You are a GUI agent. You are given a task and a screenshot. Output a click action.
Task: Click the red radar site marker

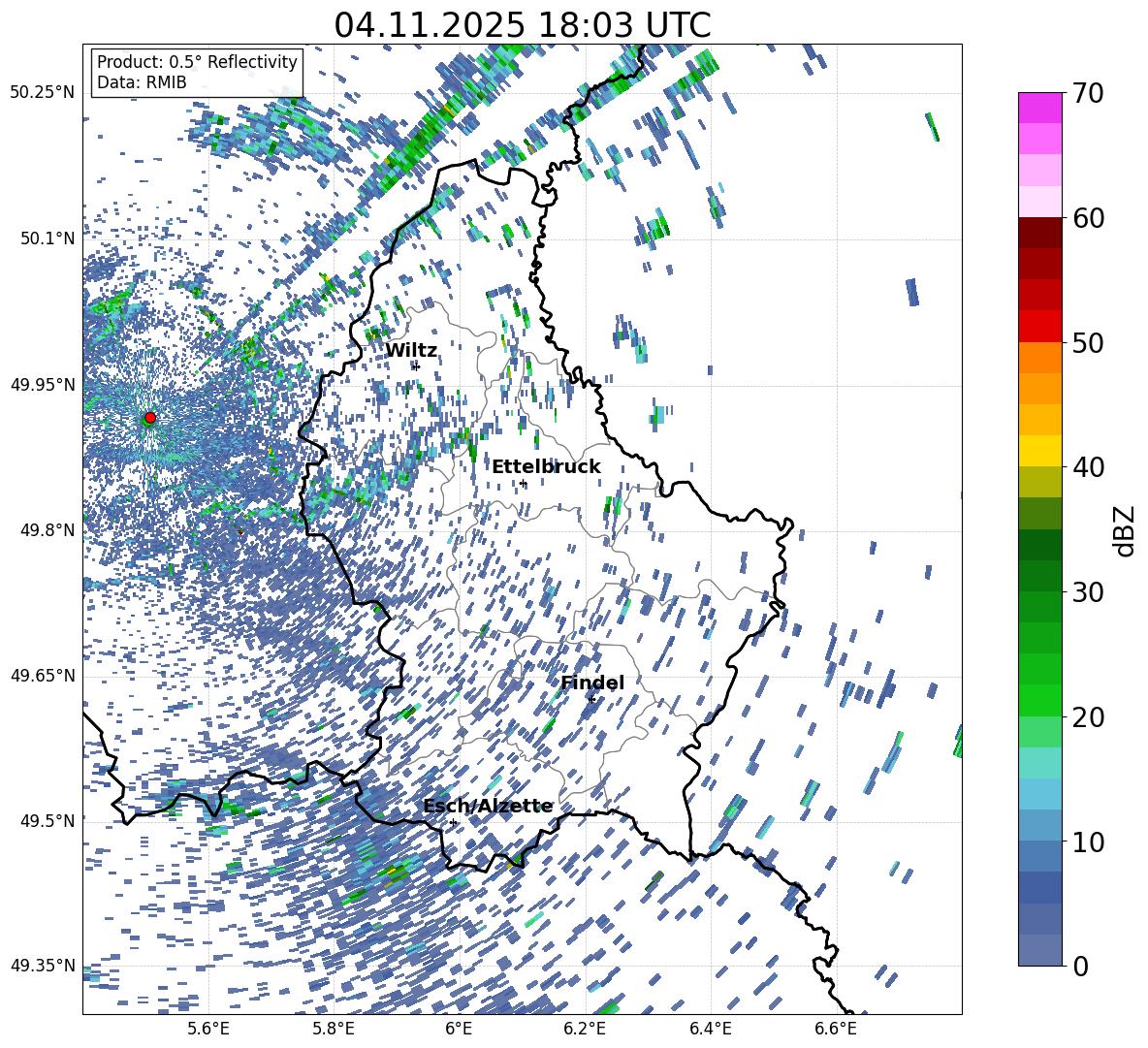(149, 418)
